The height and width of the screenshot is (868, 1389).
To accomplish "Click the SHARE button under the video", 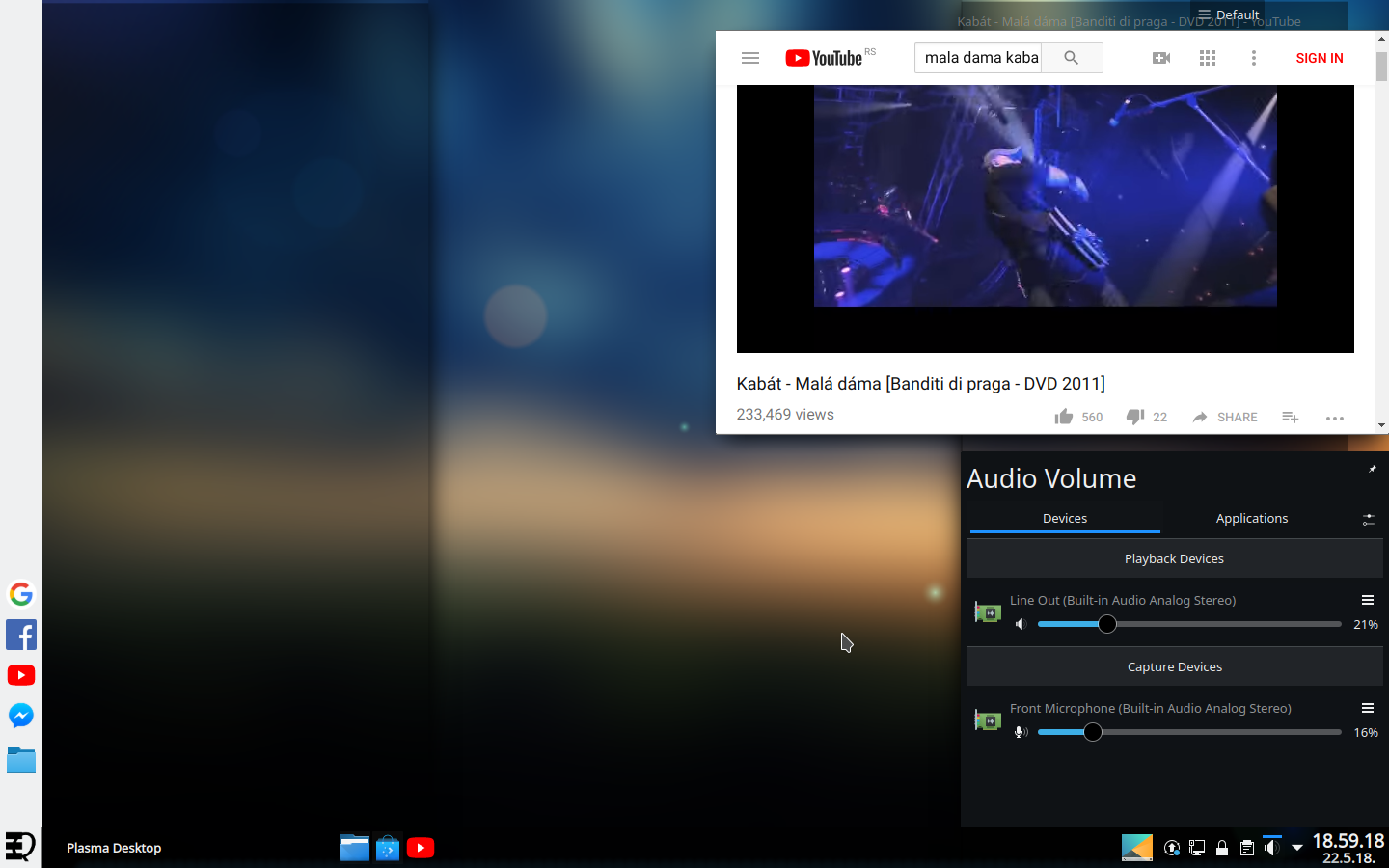I will pyautogui.click(x=1225, y=417).
